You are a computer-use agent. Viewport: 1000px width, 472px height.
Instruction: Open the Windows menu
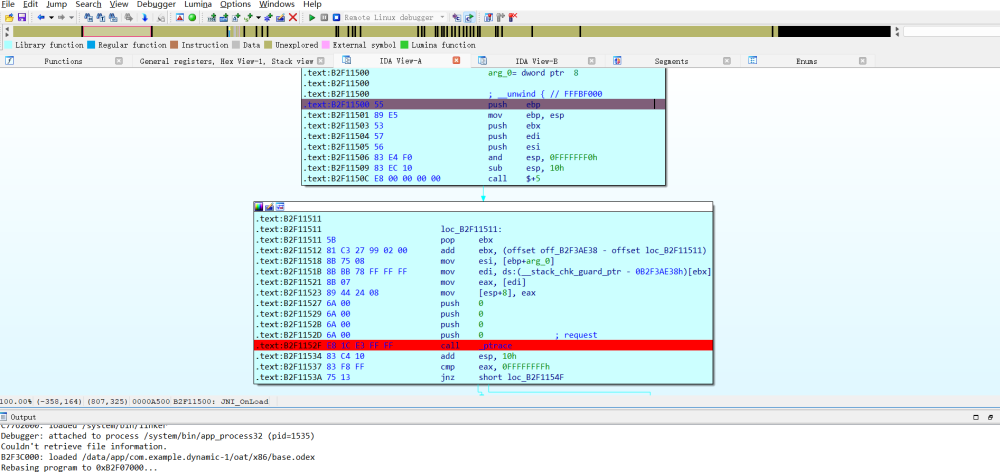point(277,4)
